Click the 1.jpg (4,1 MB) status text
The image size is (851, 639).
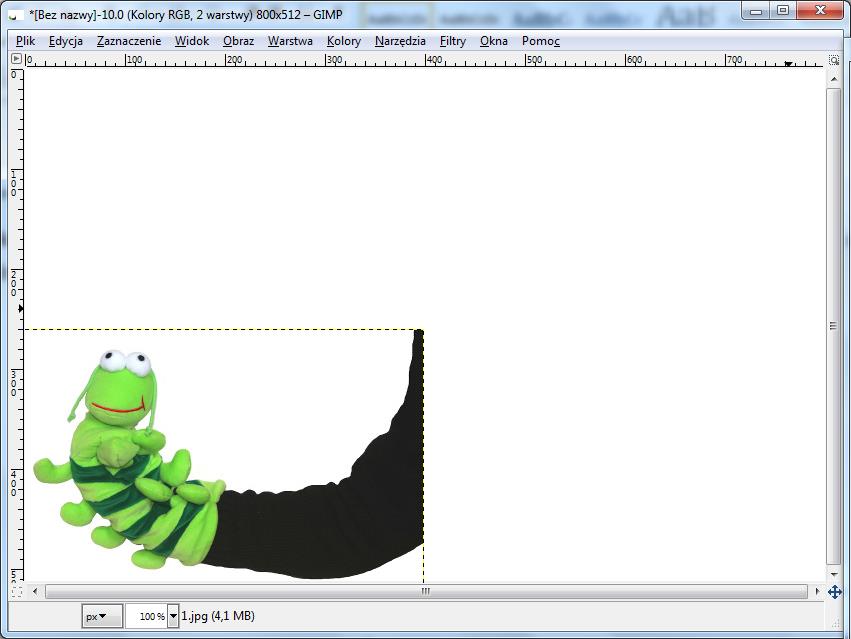(218, 616)
